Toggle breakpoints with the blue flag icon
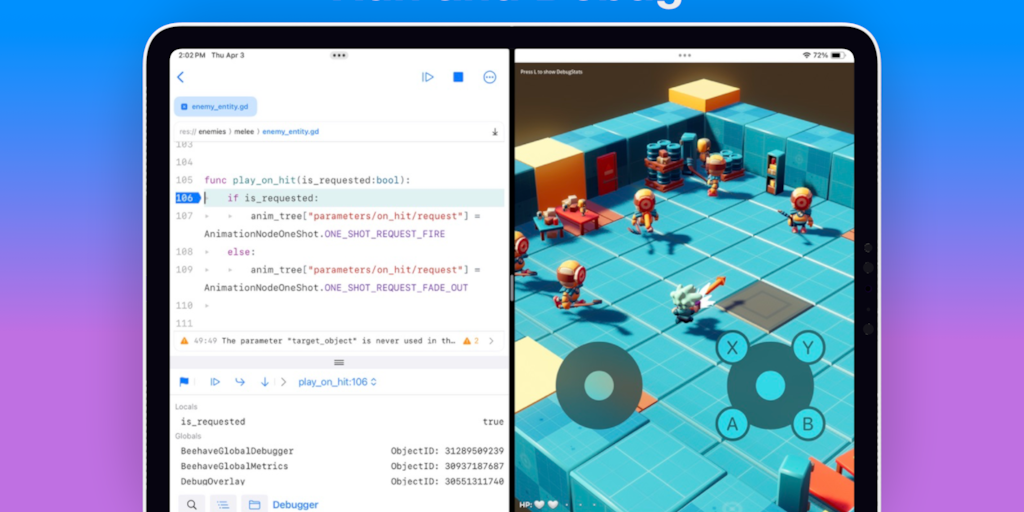The height and width of the screenshot is (512, 1024). pyautogui.click(x=184, y=382)
